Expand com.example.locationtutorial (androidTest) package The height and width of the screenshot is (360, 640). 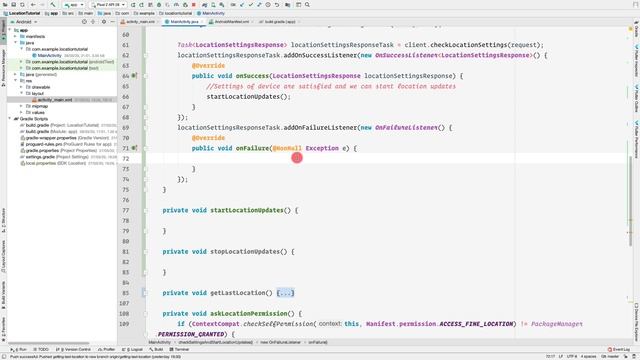click(x=21, y=62)
